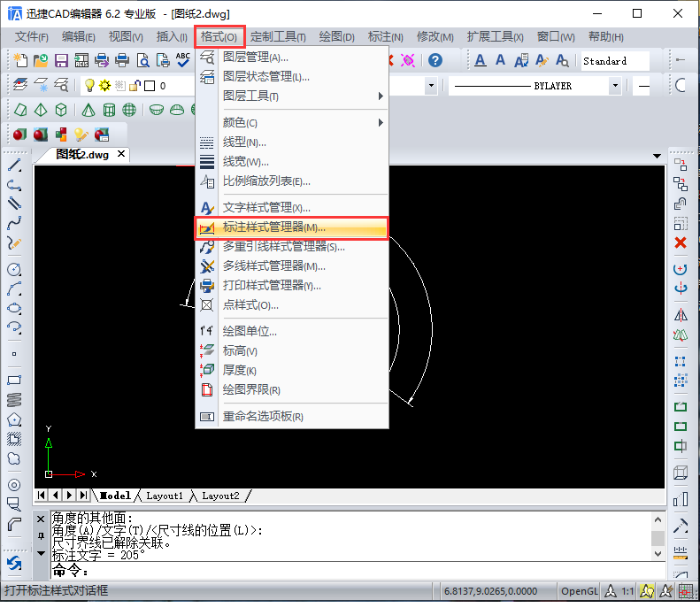Select the Spline curve tool

pos(14,223)
